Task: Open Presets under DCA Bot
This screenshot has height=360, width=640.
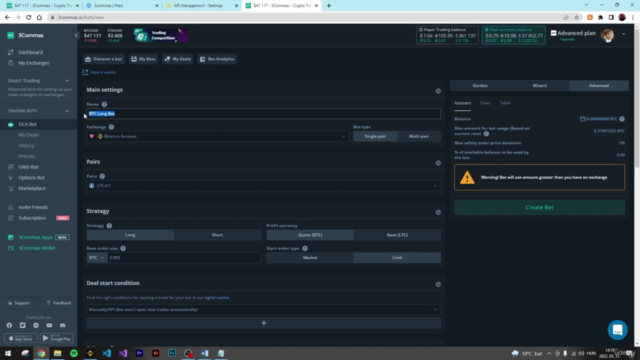Action: (27, 156)
